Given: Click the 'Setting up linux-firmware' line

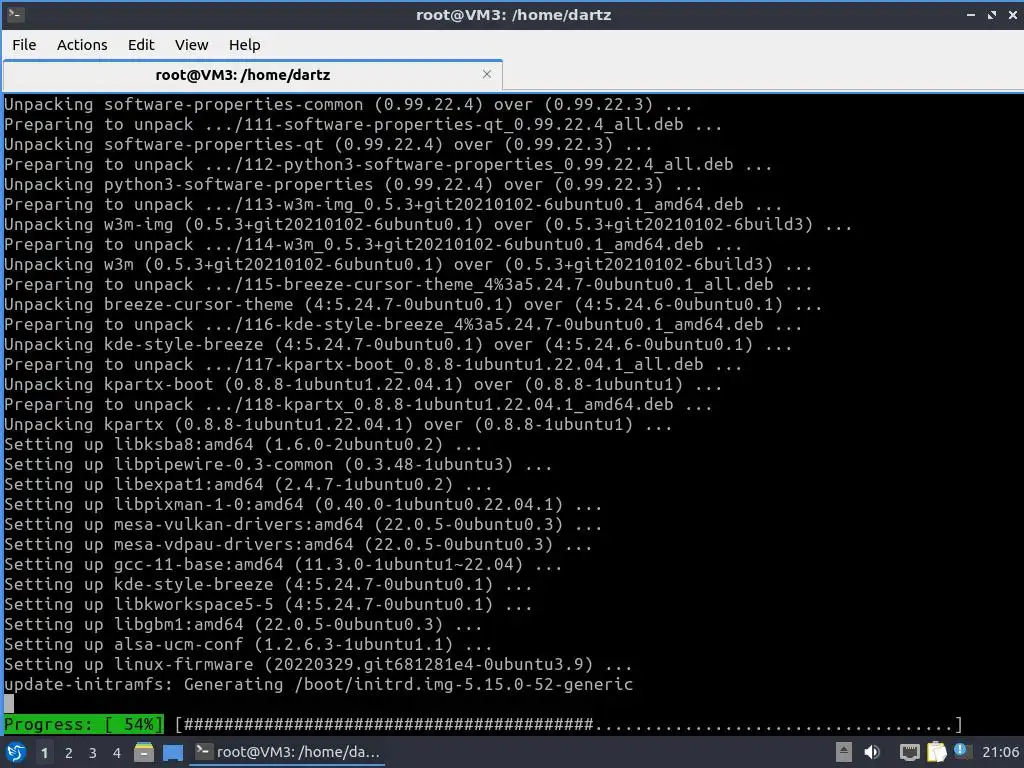Looking at the screenshot, I should coord(318,665).
